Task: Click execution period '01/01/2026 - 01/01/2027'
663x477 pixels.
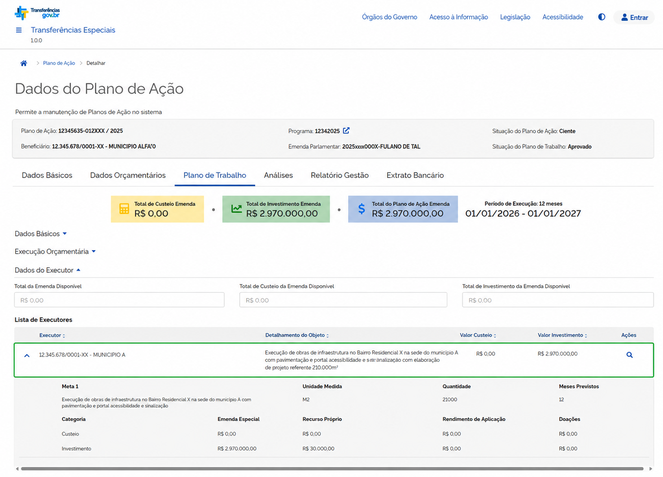Action: coord(523,214)
